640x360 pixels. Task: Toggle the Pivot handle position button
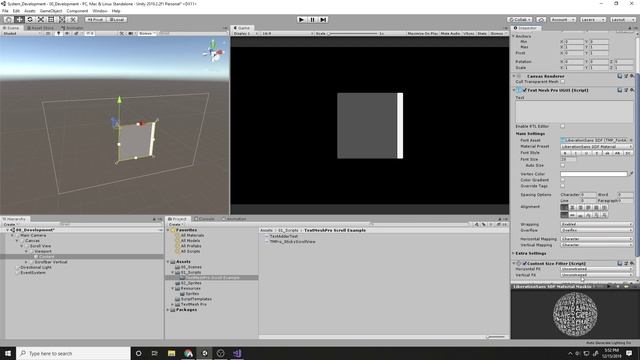click(x=96, y=19)
